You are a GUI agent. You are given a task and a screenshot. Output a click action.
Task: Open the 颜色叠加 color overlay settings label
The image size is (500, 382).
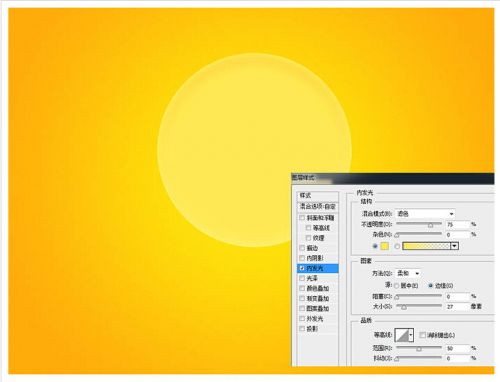(x=318, y=288)
